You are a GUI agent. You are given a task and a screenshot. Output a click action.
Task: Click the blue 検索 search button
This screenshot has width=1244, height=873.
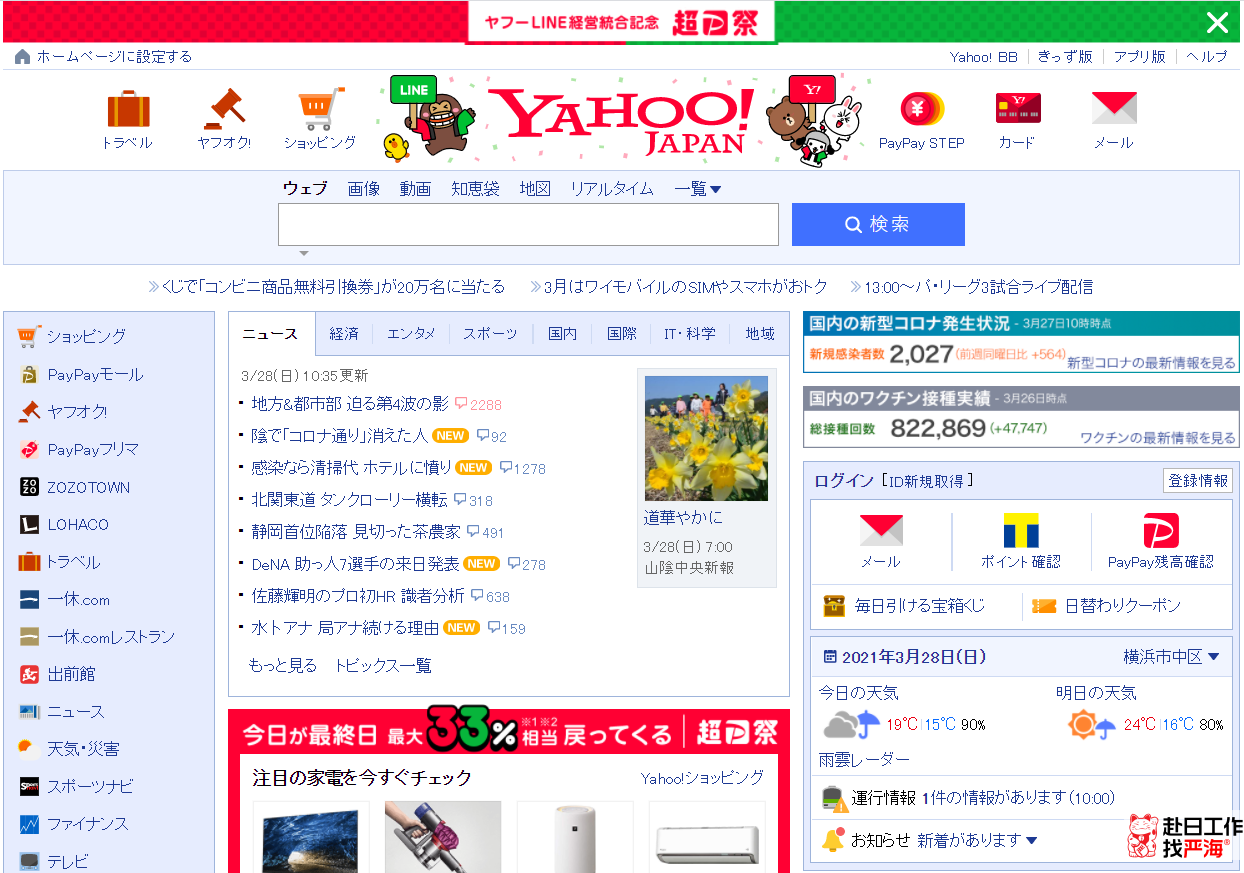coord(878,224)
